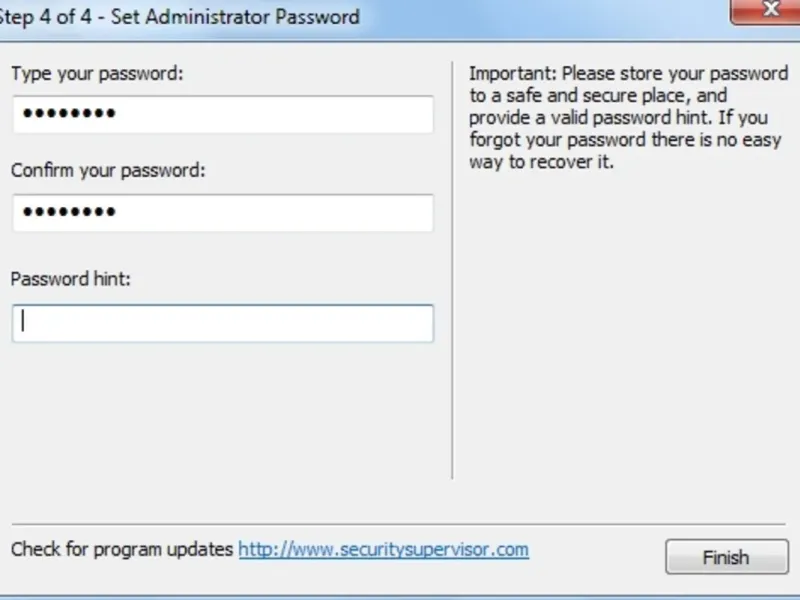Close the Set Administrator Password dialog

(x=767, y=11)
